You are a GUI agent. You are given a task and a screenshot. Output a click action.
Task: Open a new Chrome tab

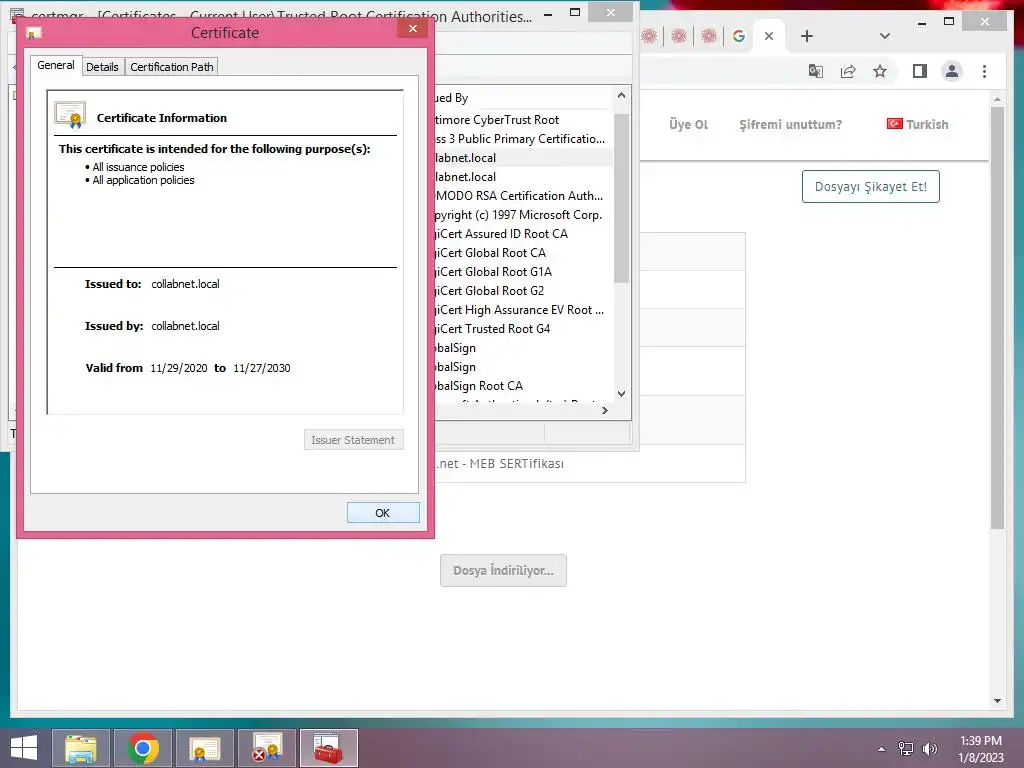click(807, 36)
